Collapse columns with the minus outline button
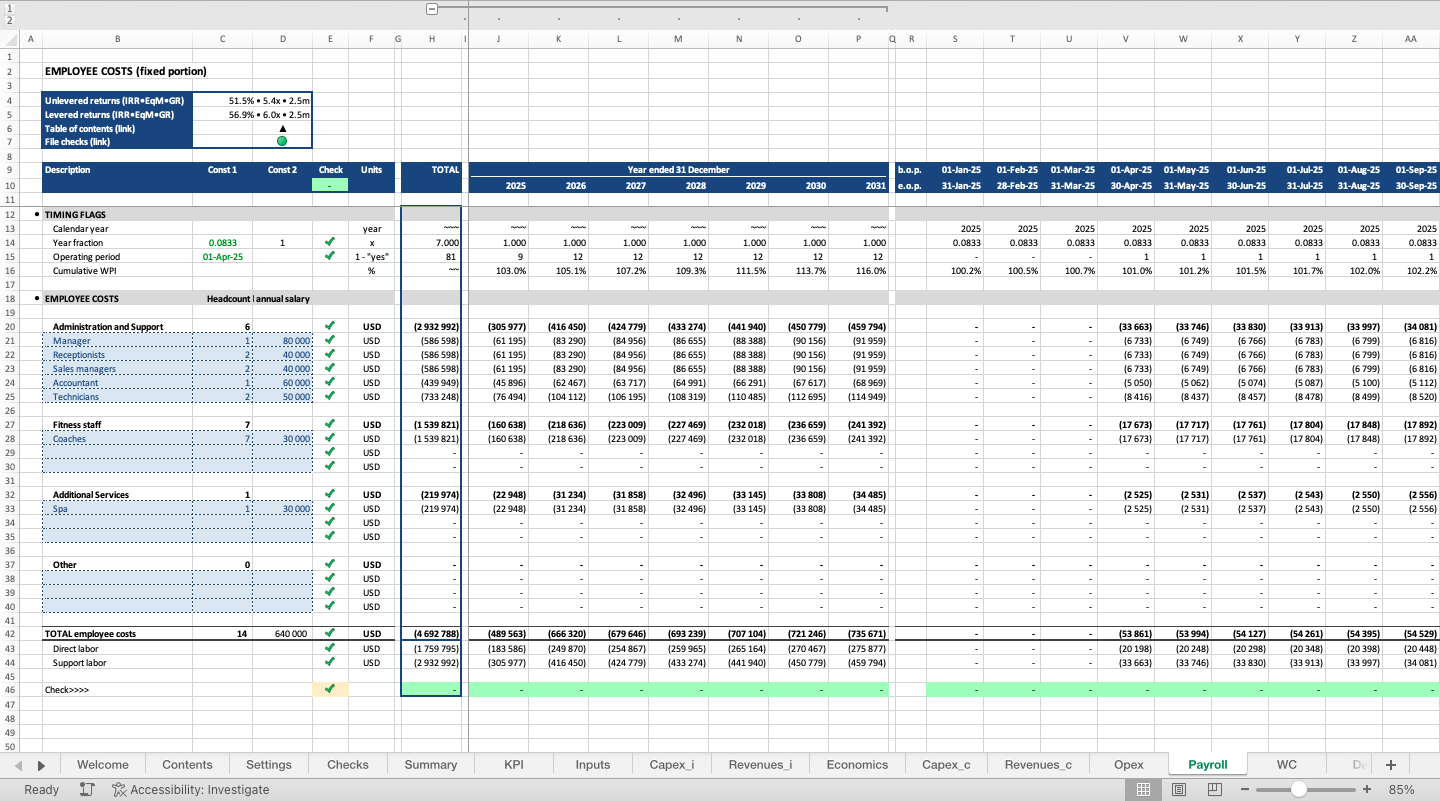Image resolution: width=1440 pixels, height=801 pixels. pos(430,8)
